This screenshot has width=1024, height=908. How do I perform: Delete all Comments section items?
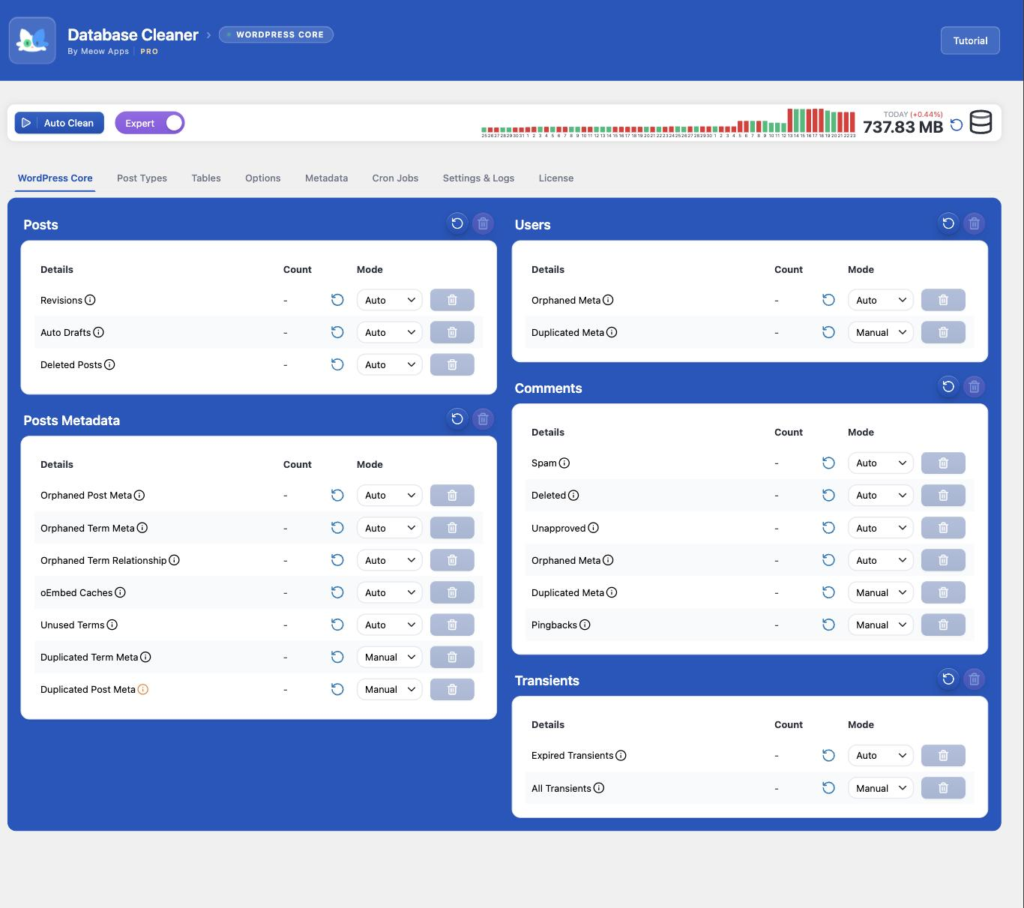coord(974,387)
